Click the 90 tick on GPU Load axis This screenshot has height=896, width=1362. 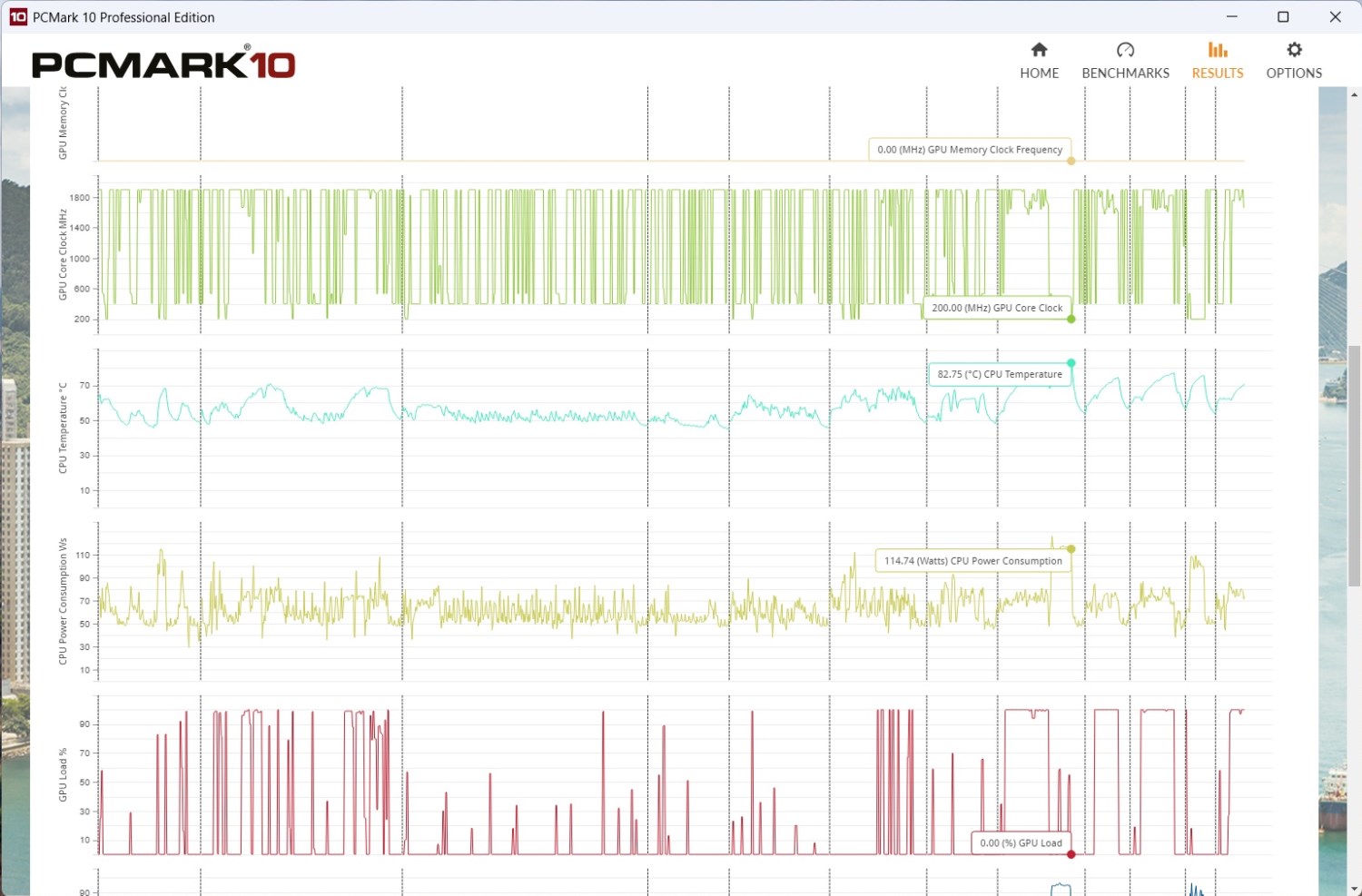pos(84,724)
